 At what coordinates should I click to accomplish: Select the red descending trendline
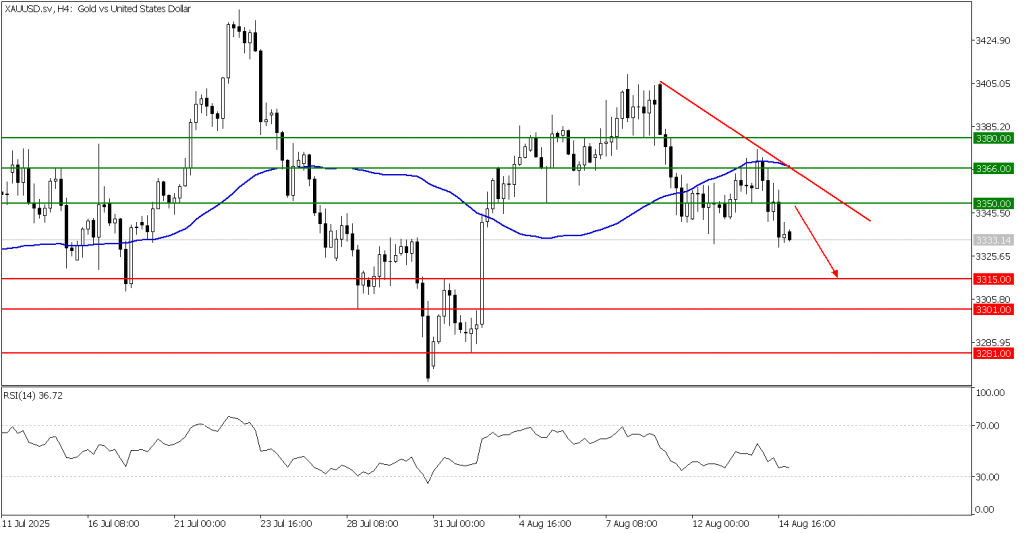765,152
